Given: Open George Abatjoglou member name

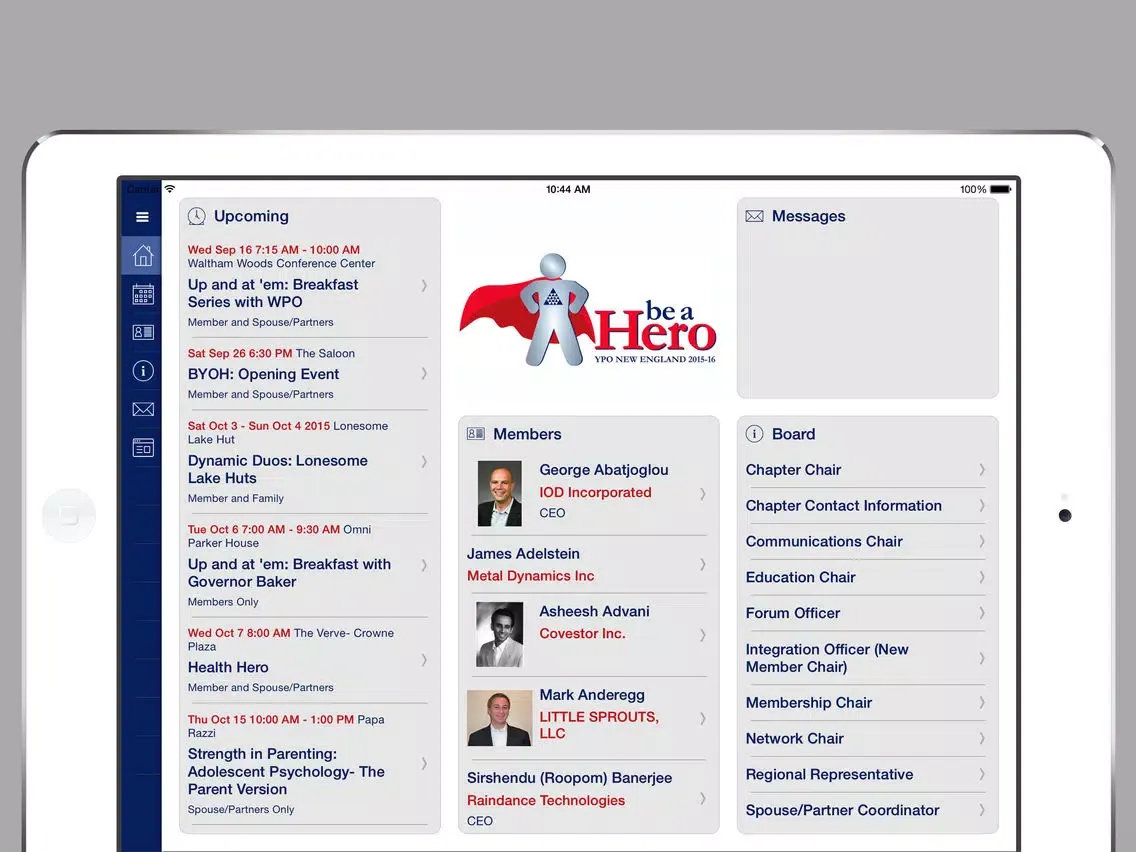Looking at the screenshot, I should tap(604, 469).
